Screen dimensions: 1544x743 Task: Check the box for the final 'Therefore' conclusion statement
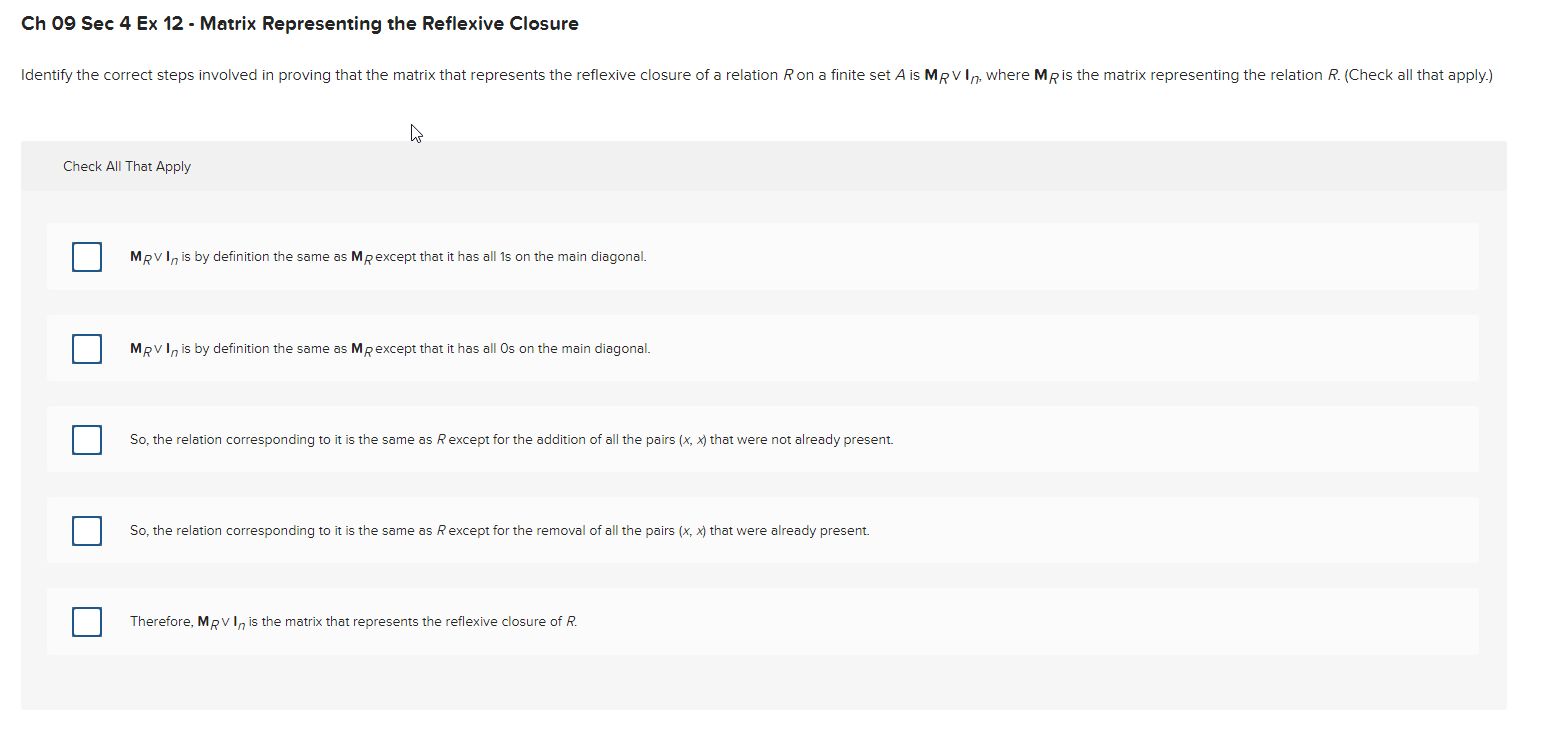click(87, 621)
